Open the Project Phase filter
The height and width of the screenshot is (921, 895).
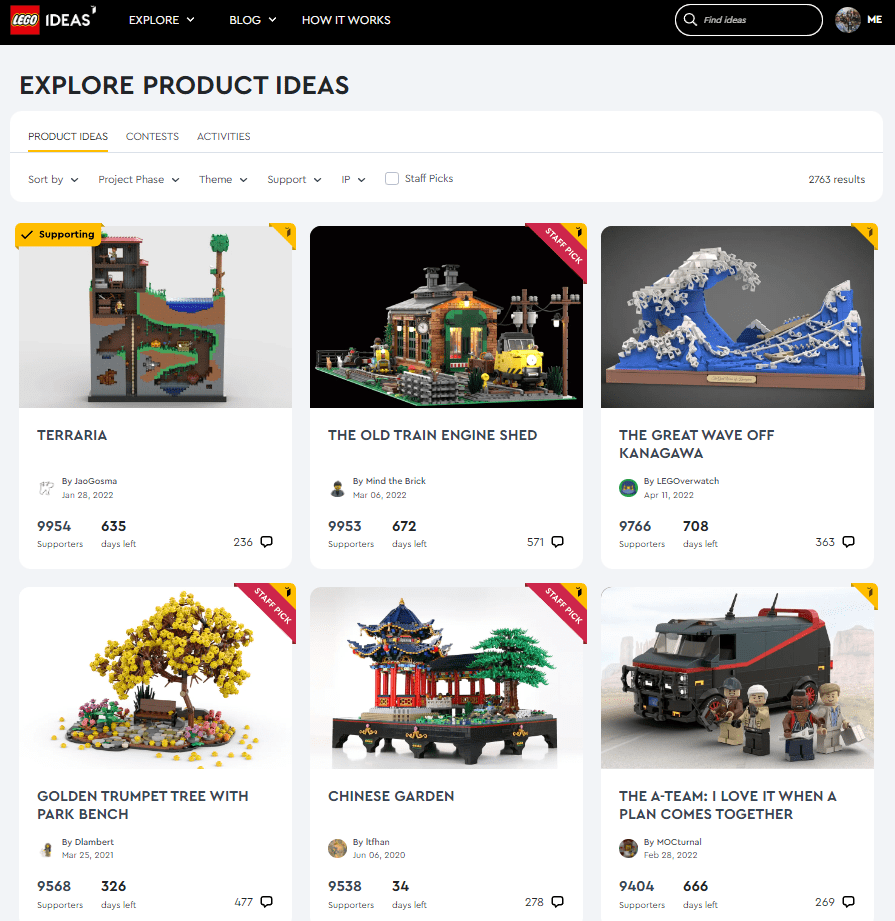[x=139, y=179]
